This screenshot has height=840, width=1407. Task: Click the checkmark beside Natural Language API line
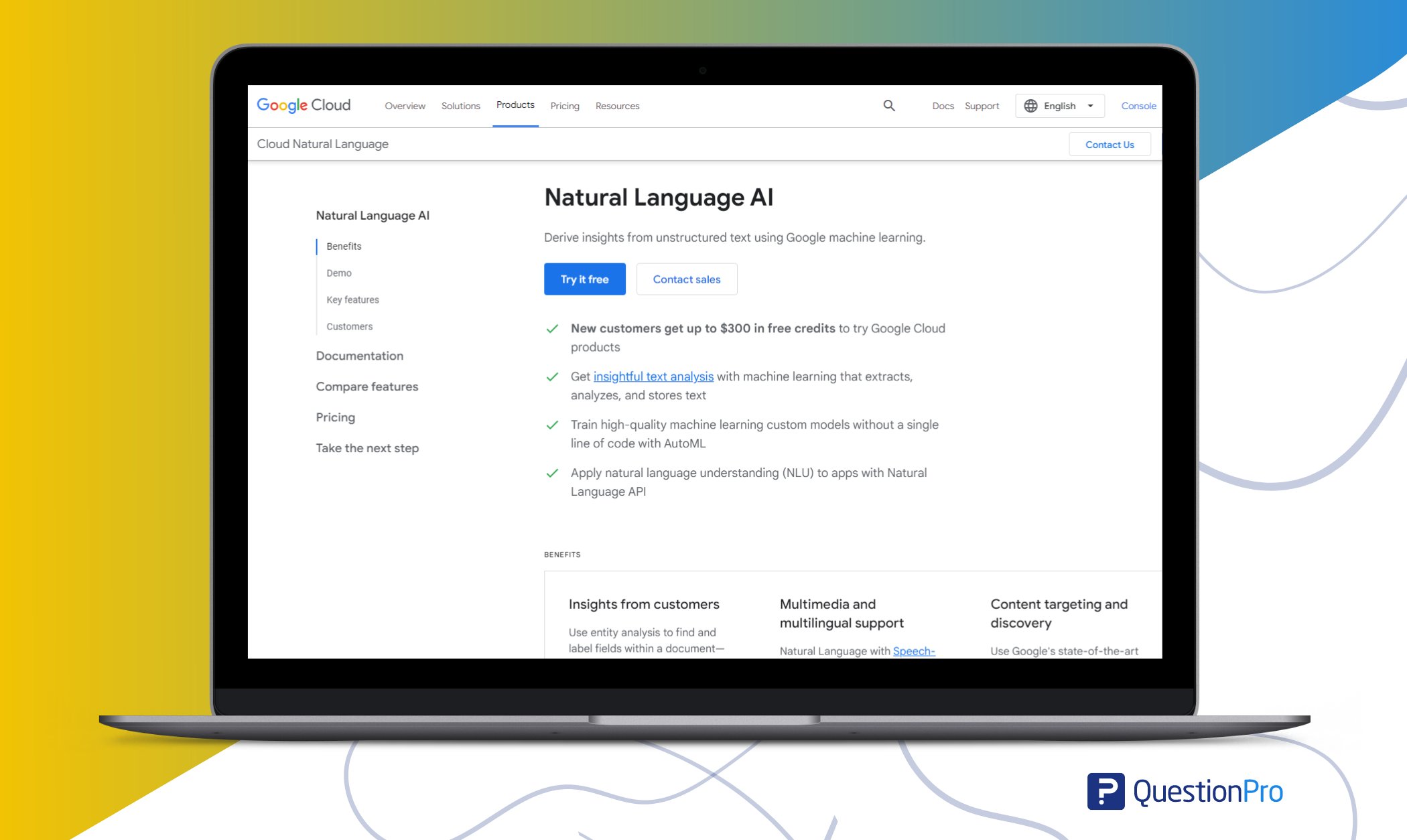pos(552,474)
